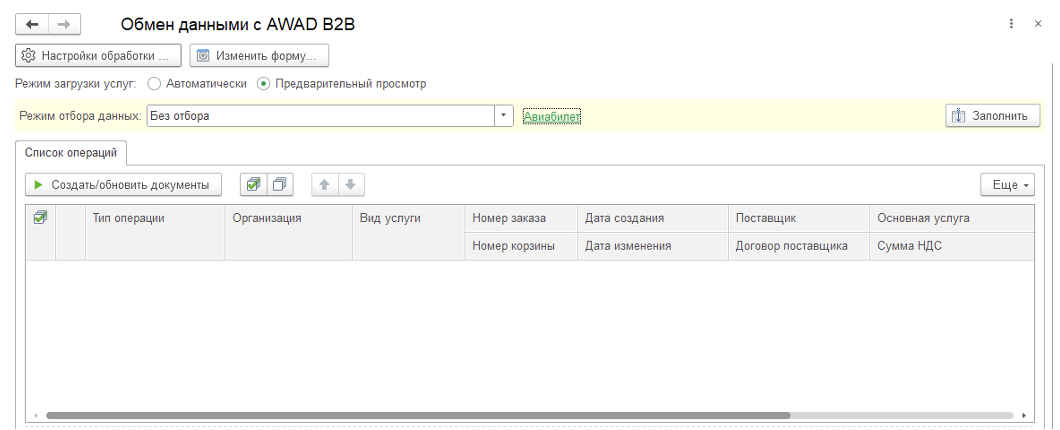Click the uncheck all rows icon
The width and height of the screenshot is (1060, 430).
279,184
